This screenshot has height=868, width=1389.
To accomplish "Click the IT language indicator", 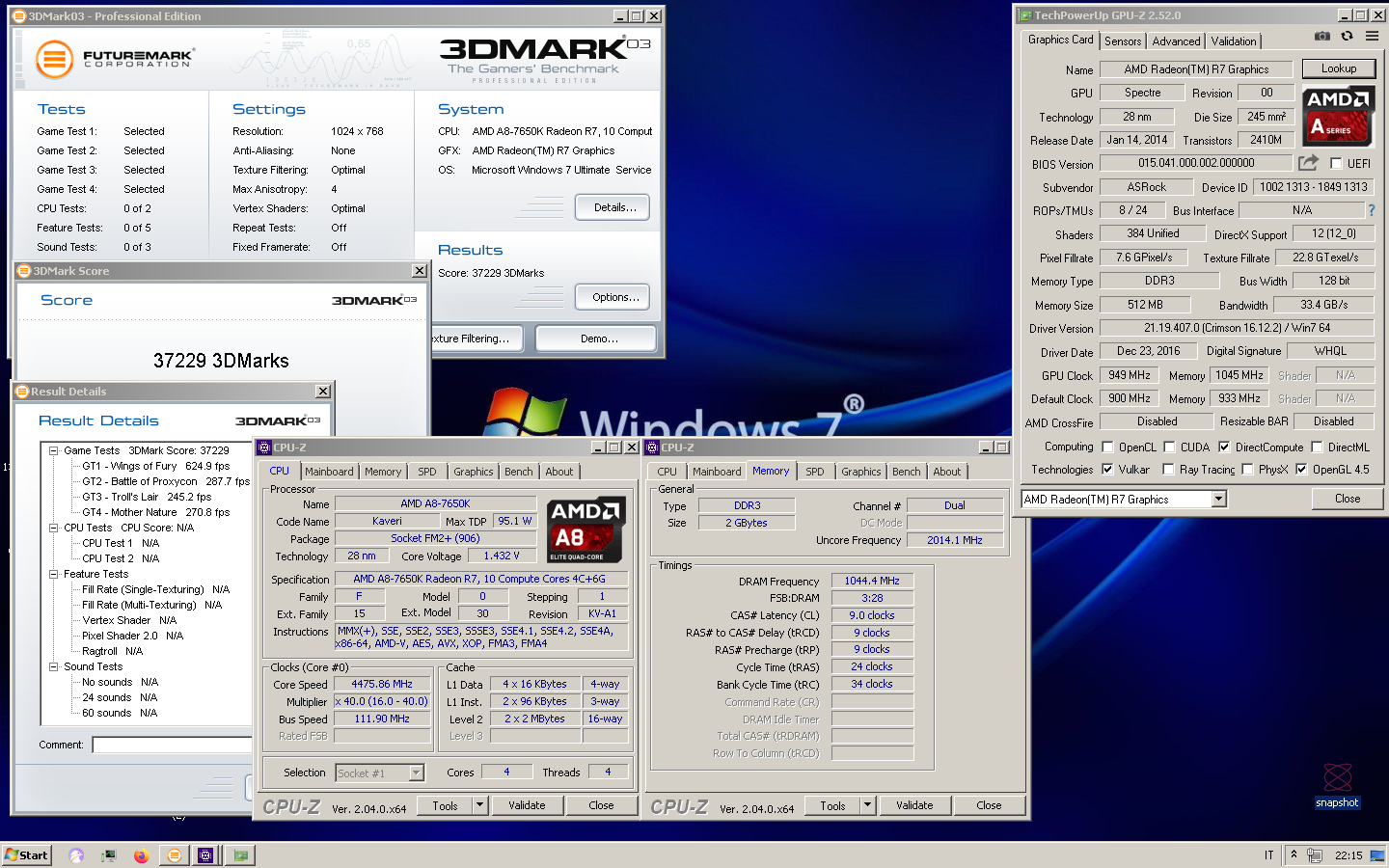I will point(1269,855).
